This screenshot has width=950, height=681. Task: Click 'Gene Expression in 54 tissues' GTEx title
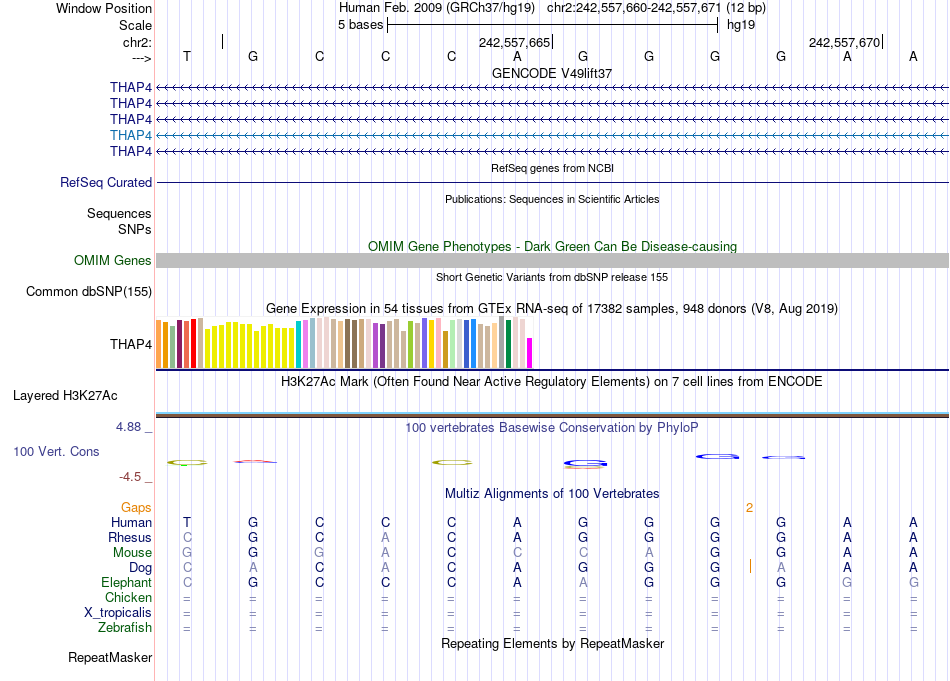pos(552,309)
